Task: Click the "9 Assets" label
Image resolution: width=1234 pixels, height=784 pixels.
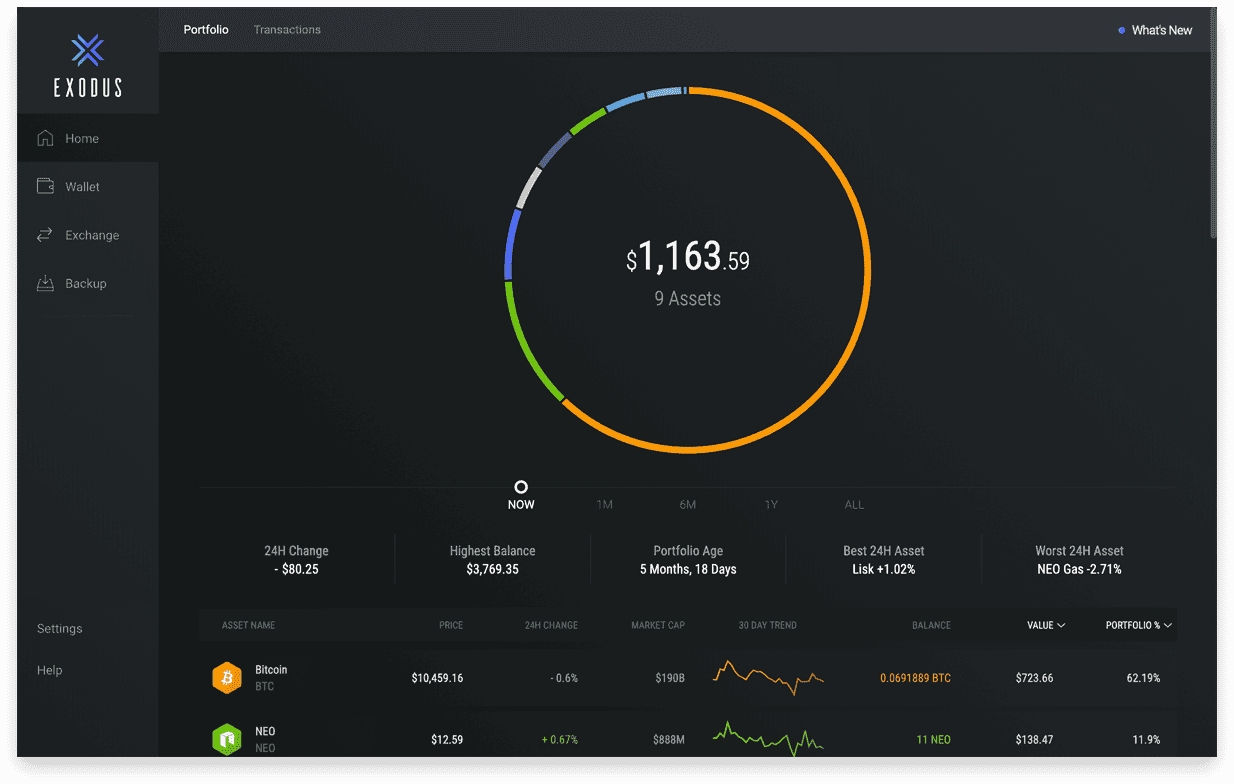Action: pyautogui.click(x=688, y=298)
